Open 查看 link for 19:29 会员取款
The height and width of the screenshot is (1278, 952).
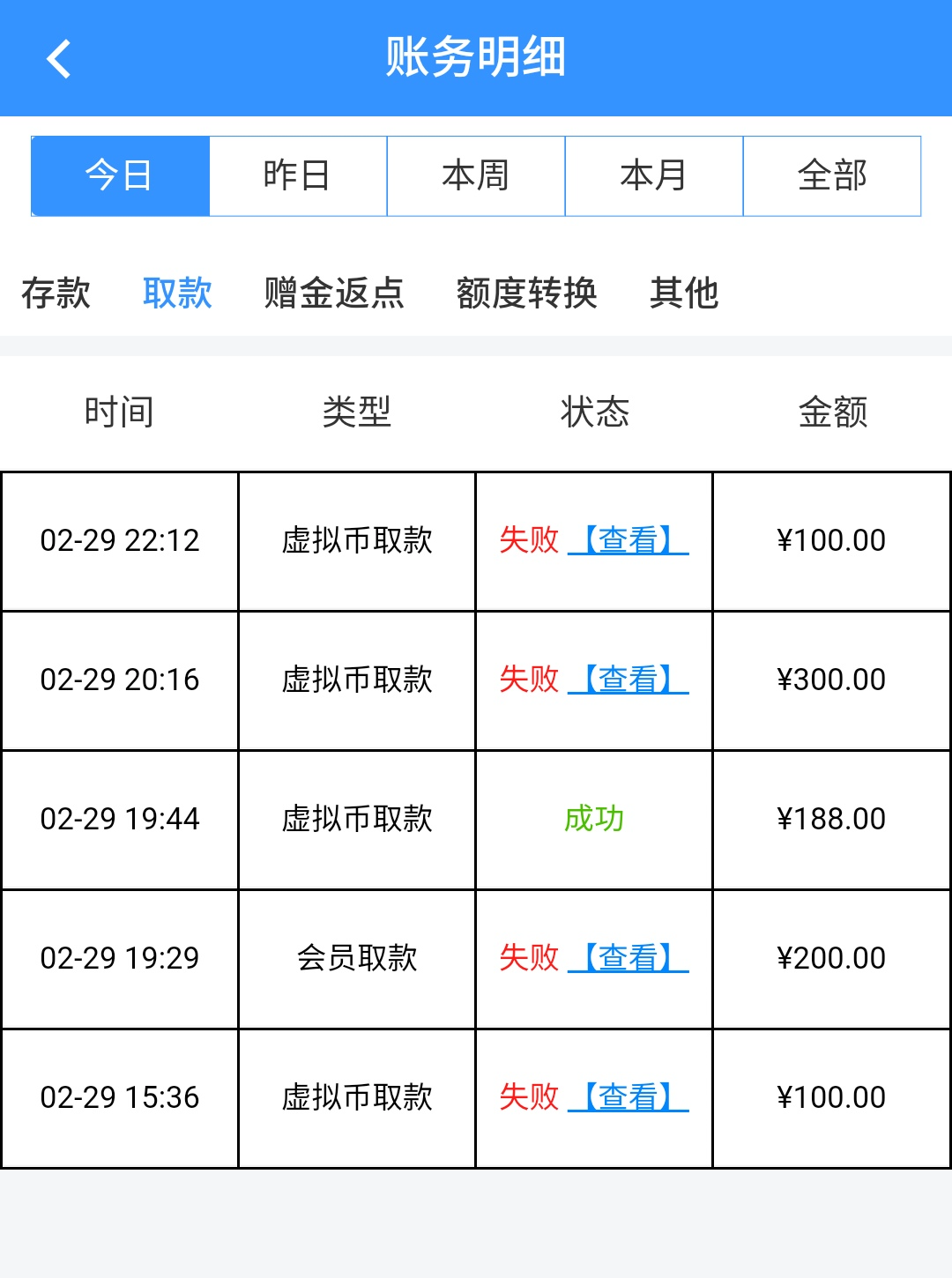[628, 958]
